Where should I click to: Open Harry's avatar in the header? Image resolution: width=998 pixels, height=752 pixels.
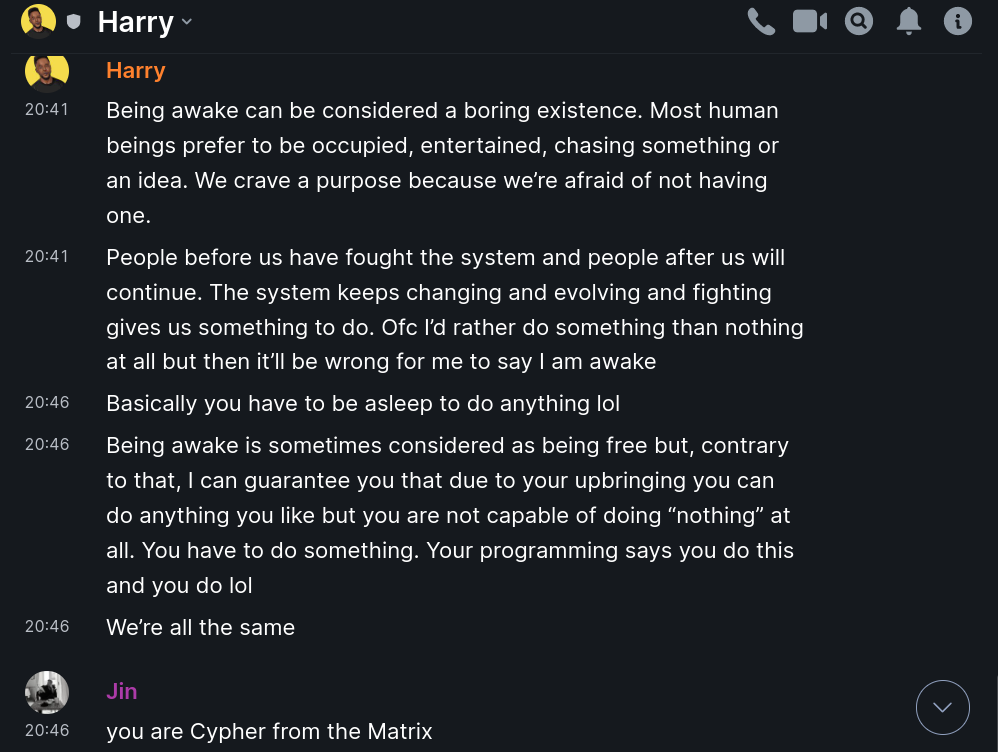[38, 21]
